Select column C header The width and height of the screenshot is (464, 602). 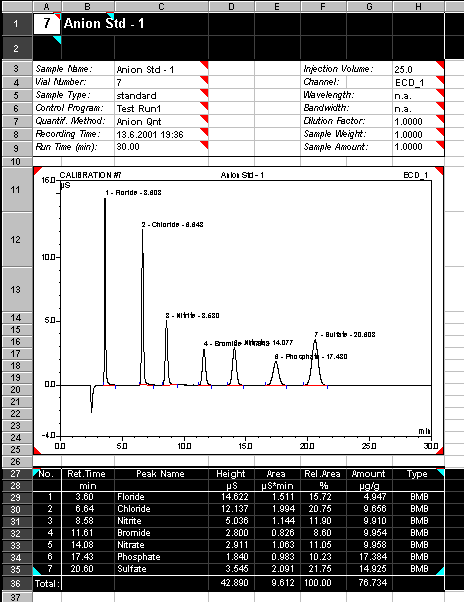[161, 6]
